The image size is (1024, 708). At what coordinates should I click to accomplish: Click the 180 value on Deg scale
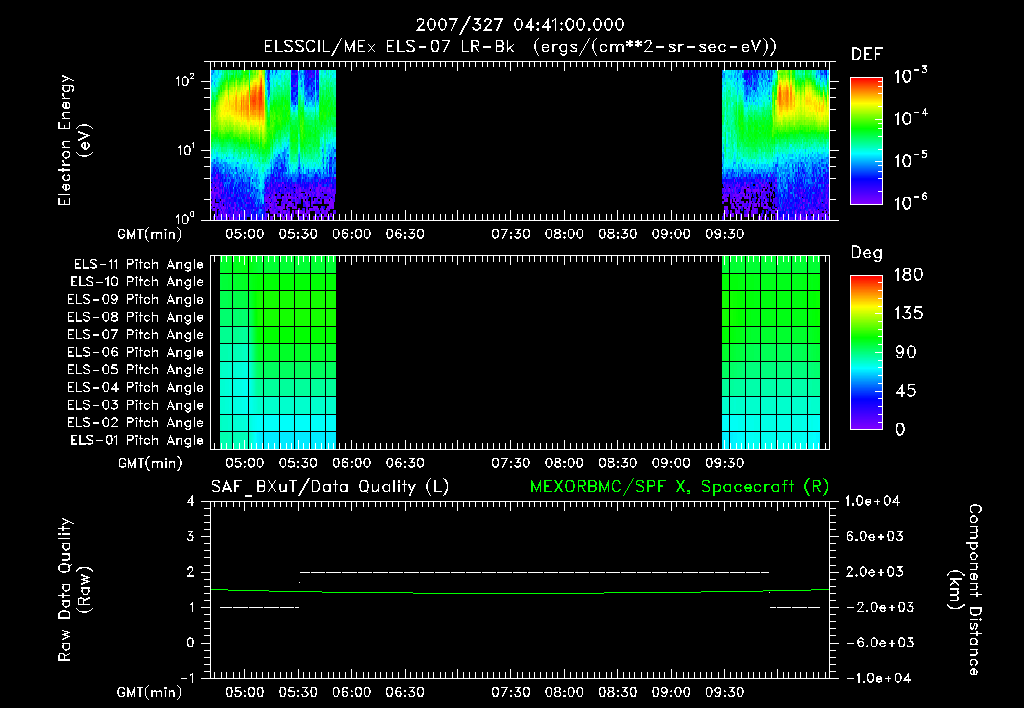click(x=908, y=275)
